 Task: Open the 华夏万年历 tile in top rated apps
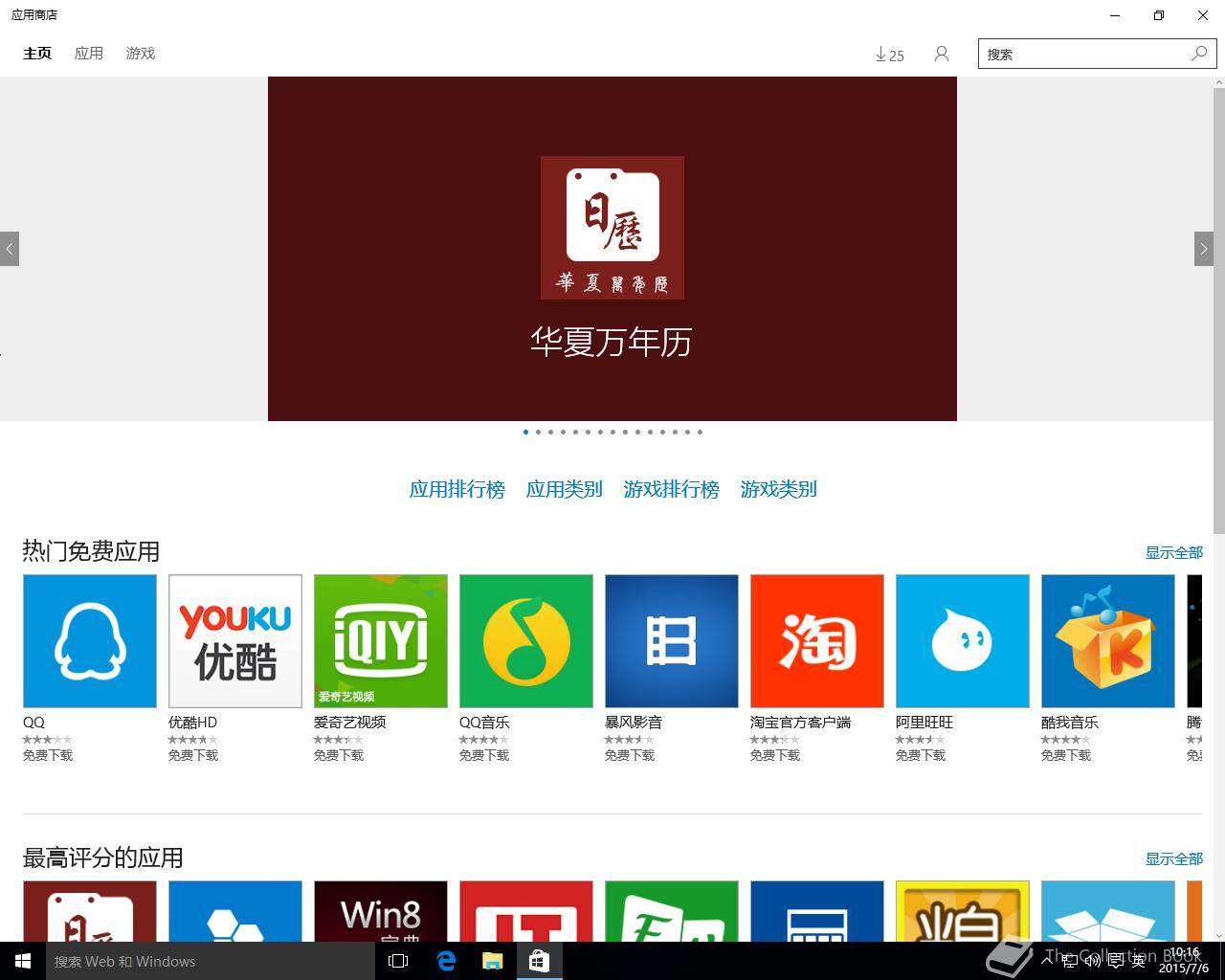pos(90,911)
